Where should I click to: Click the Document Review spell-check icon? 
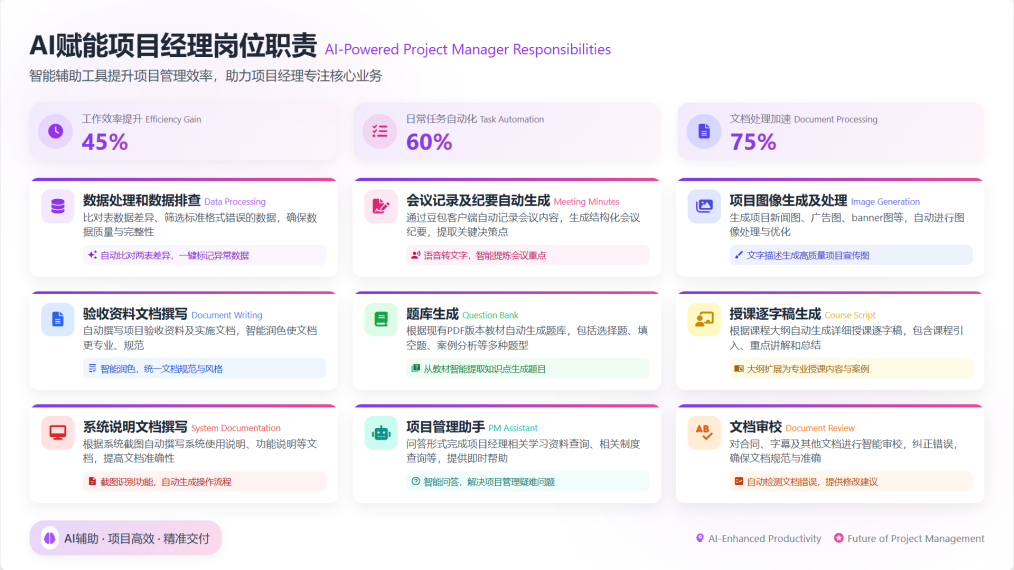tap(704, 432)
